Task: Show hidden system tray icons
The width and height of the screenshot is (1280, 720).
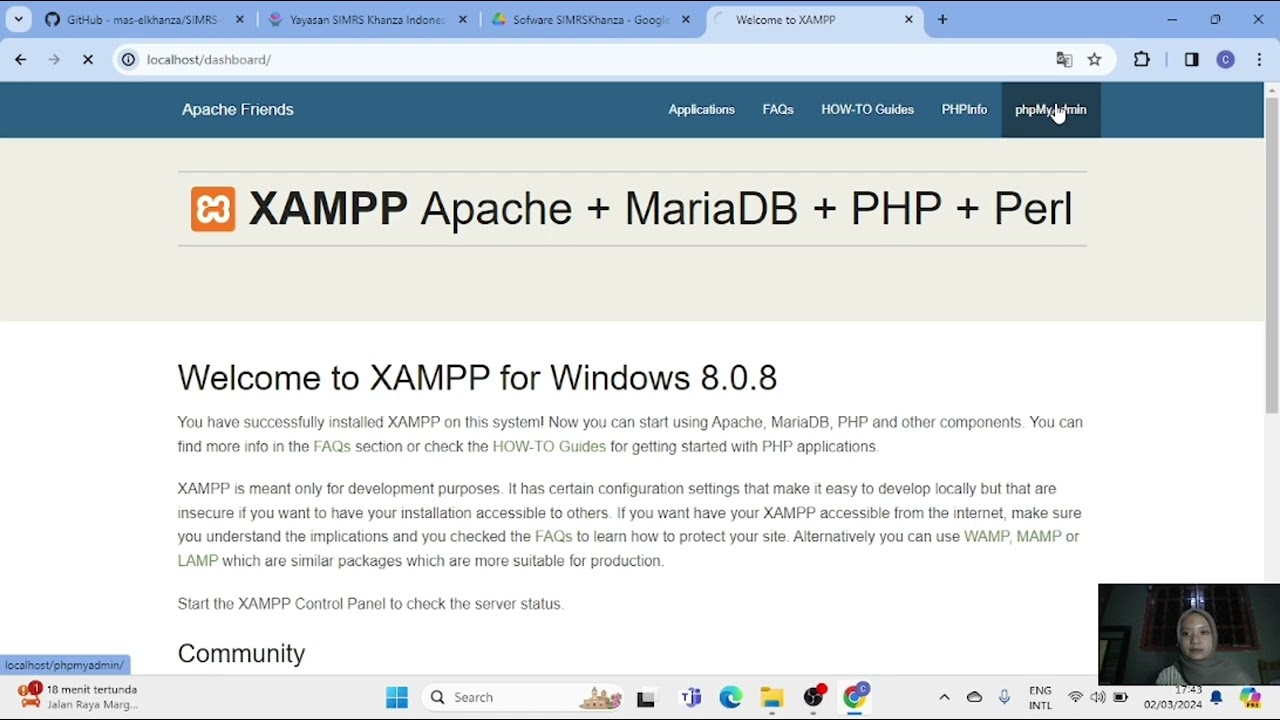Action: [x=944, y=697]
